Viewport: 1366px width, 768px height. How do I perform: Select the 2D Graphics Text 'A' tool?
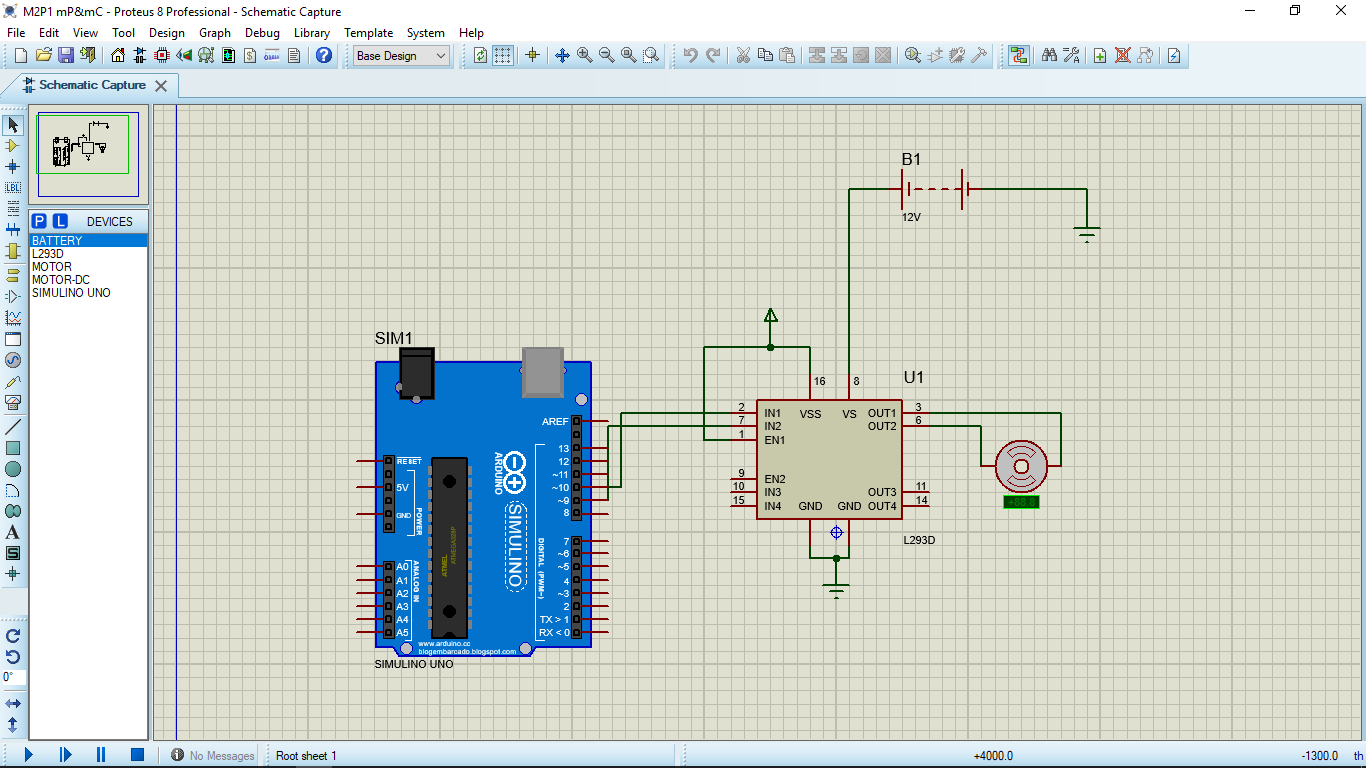coord(13,532)
